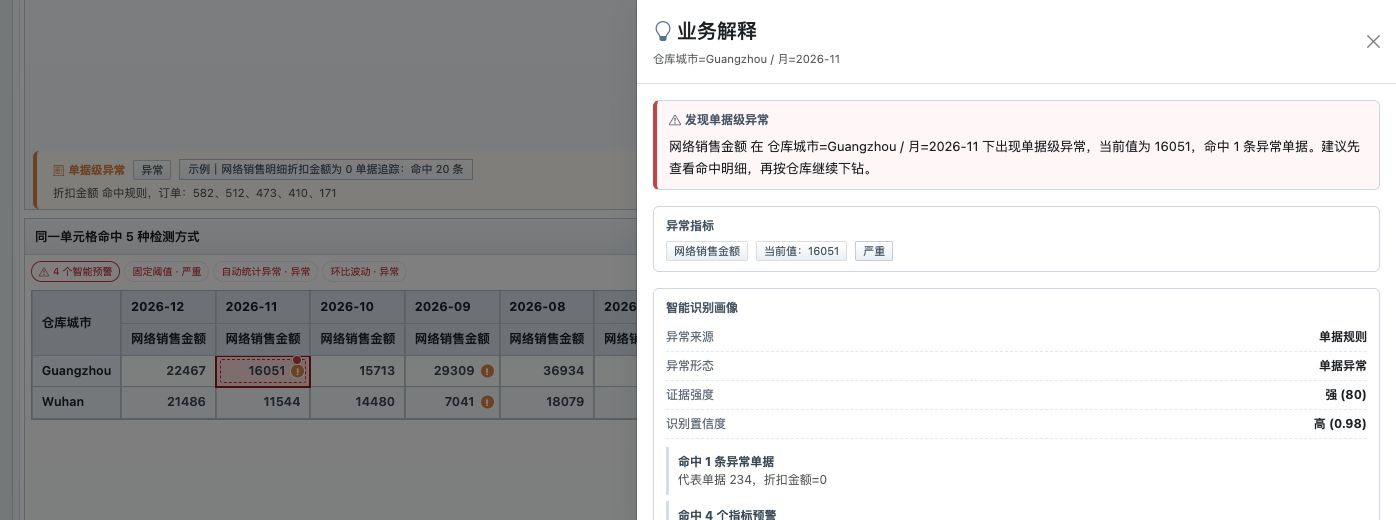
Task: Click the orange alert icon in Guangzhou 2026-11 cell
Action: tap(297, 371)
